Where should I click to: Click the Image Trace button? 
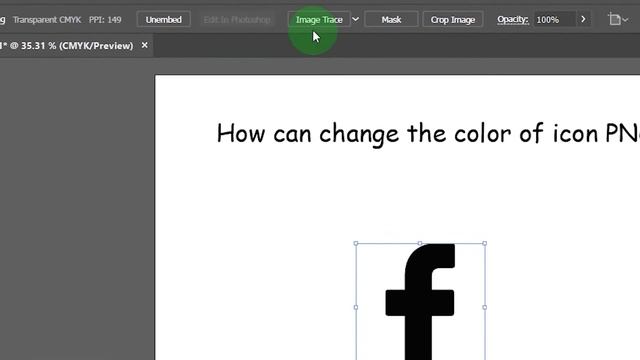(x=319, y=20)
